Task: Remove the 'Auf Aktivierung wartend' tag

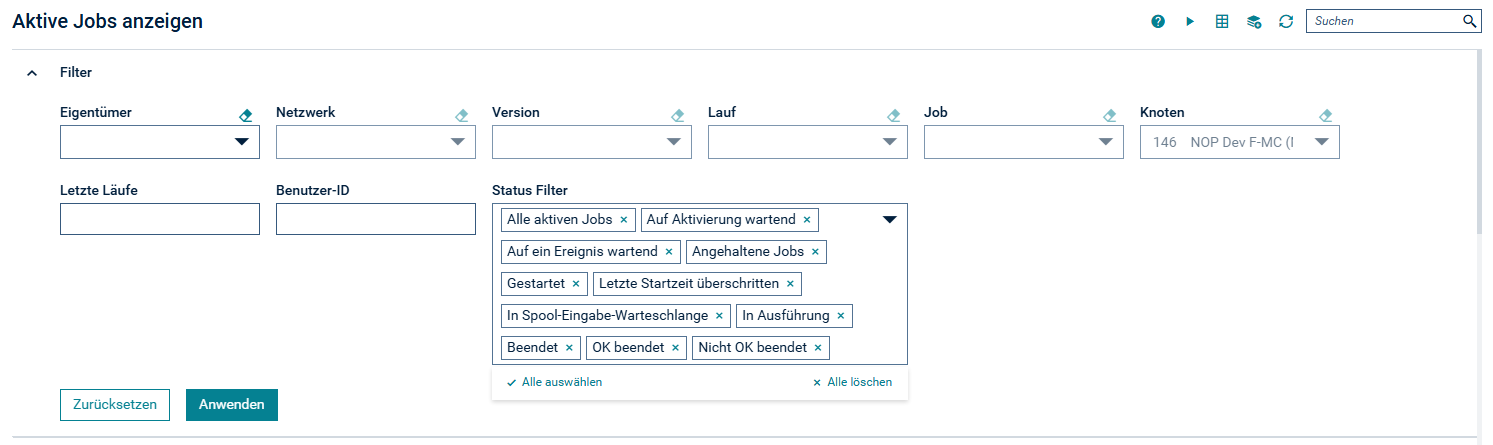Action: click(x=807, y=220)
